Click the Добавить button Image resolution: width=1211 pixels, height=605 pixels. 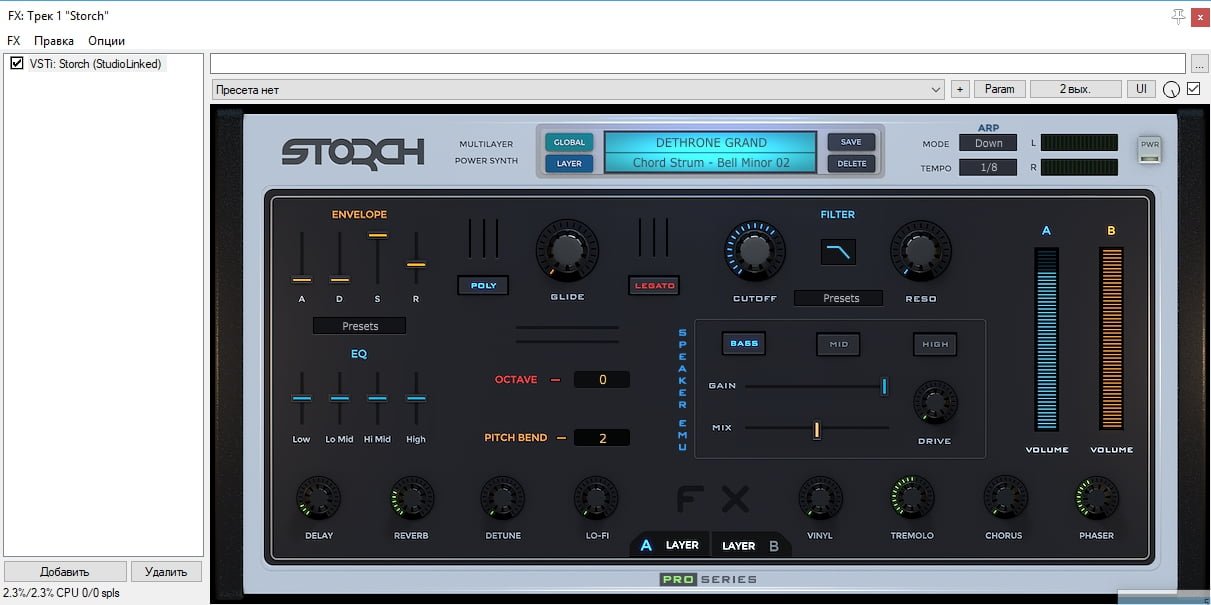(x=65, y=572)
